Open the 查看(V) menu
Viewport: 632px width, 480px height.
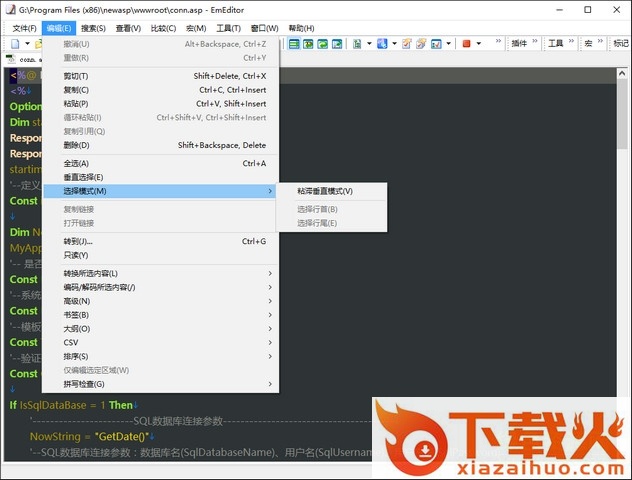[x=128, y=28]
